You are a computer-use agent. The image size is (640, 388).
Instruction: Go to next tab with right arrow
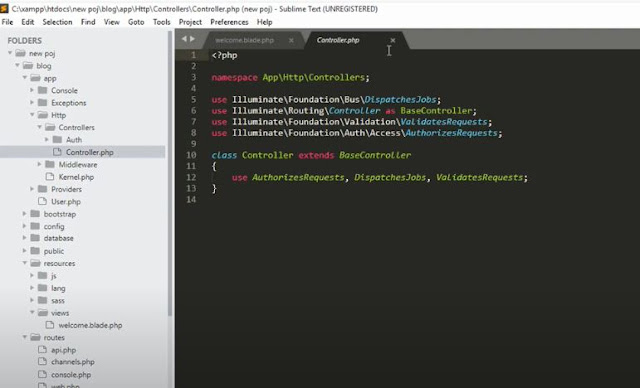coord(192,39)
